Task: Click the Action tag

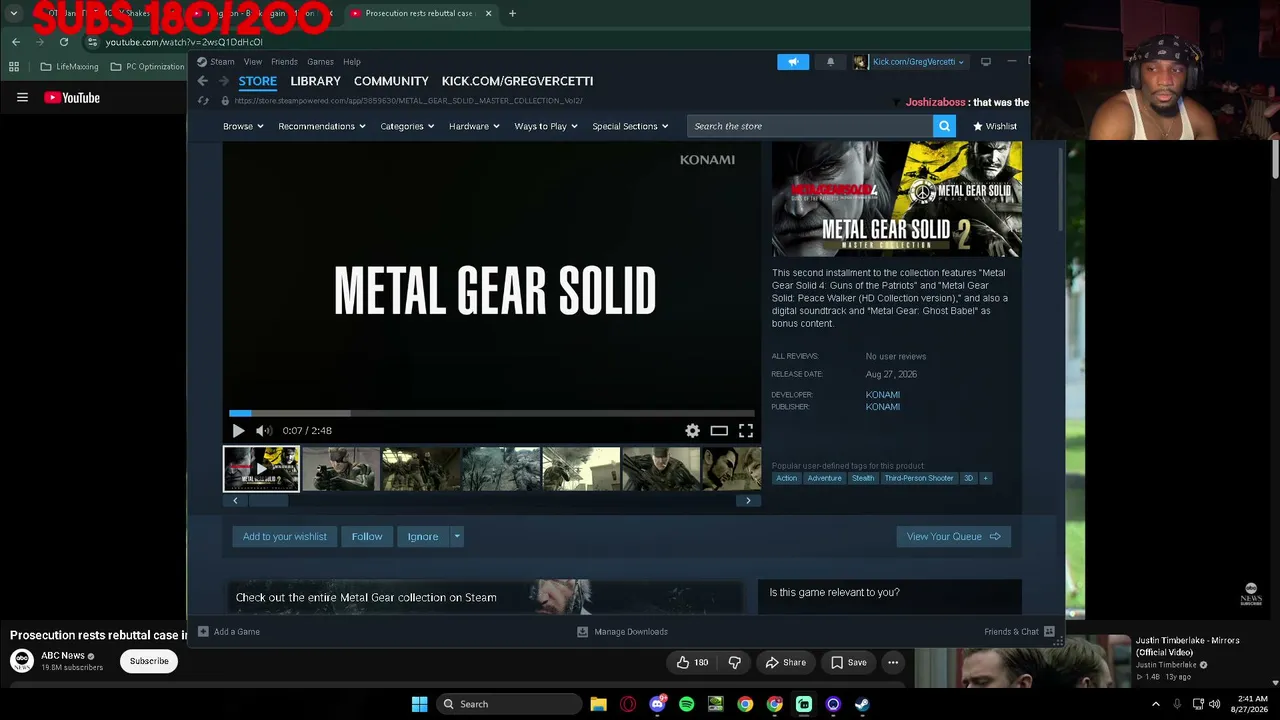Action: click(x=787, y=479)
